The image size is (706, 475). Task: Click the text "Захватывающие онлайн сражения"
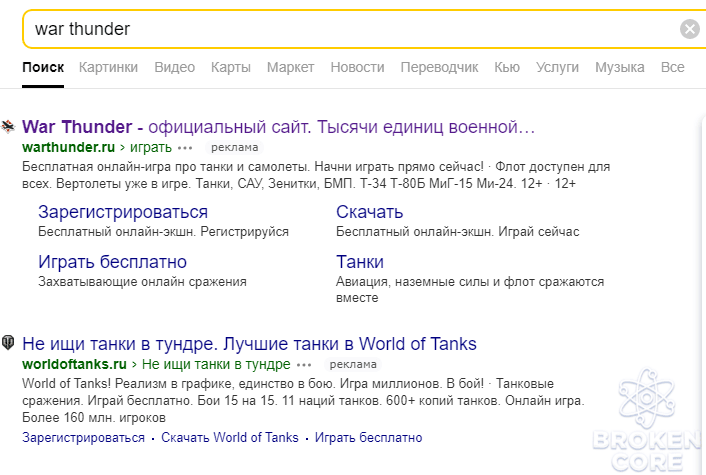tap(142, 282)
